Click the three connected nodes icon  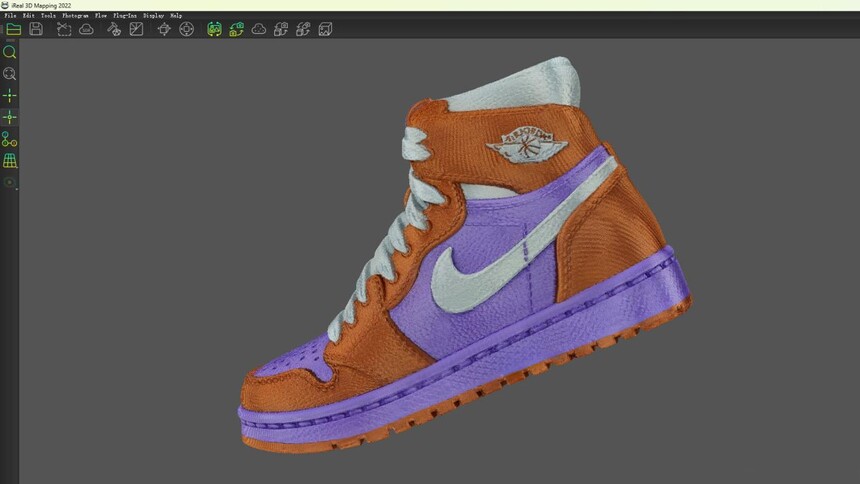[x=9, y=139]
